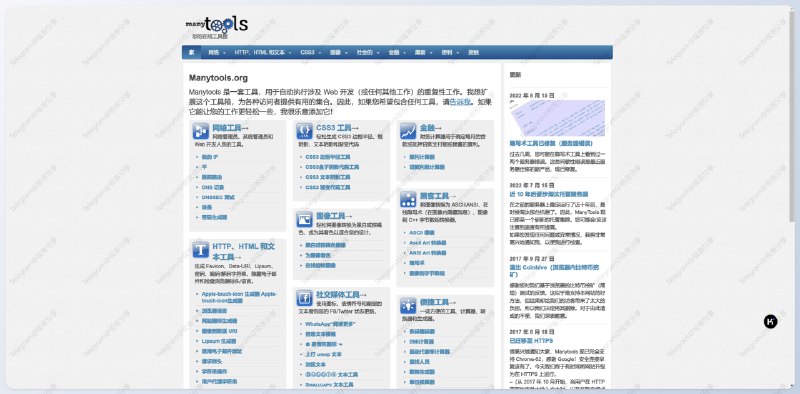Expand the 社会的 dropdown in the navigation bar
Image resolution: width=800 pixels, height=394 pixels.
pos(367,53)
